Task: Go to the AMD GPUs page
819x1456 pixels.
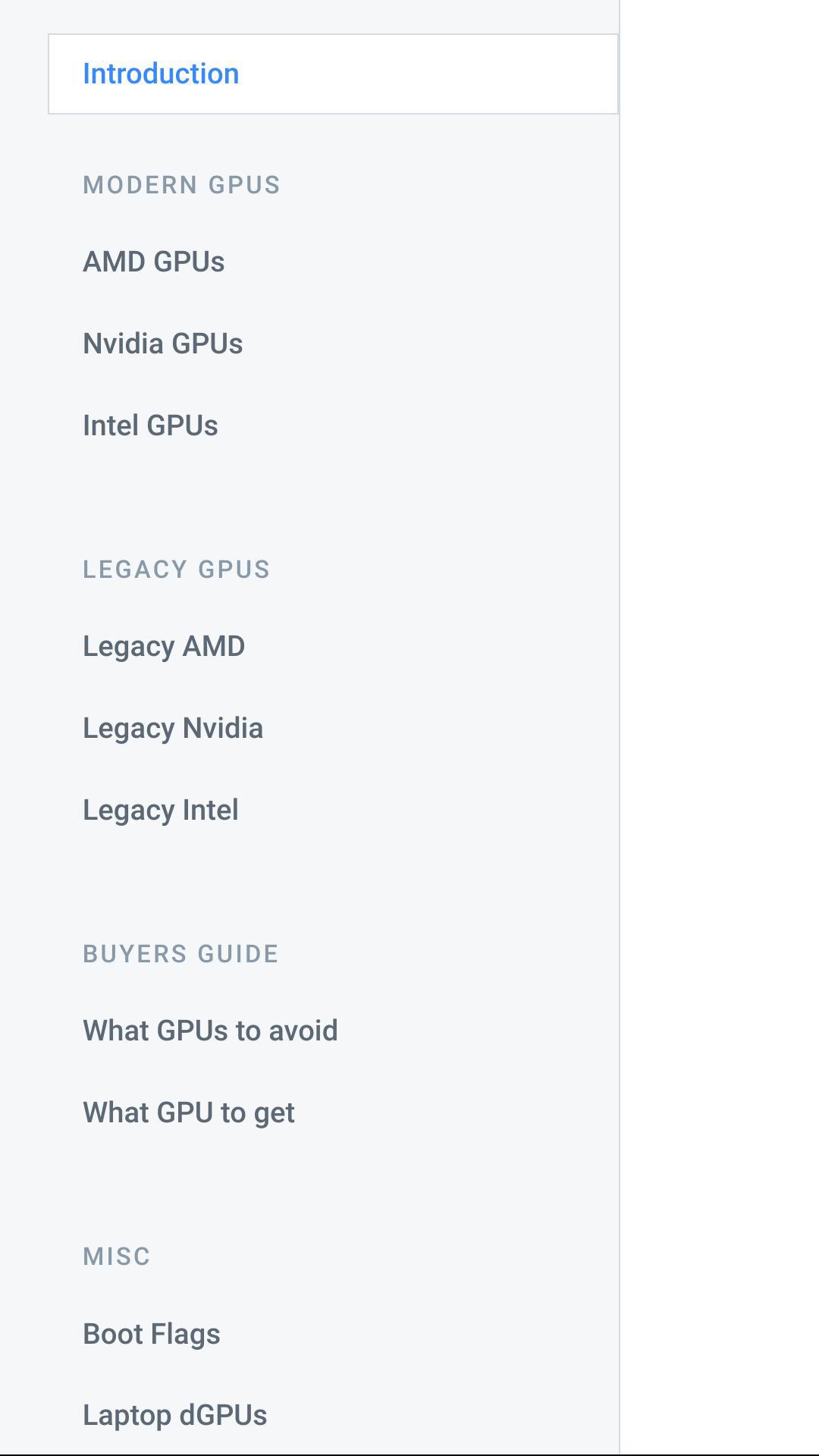Action: [x=154, y=262]
